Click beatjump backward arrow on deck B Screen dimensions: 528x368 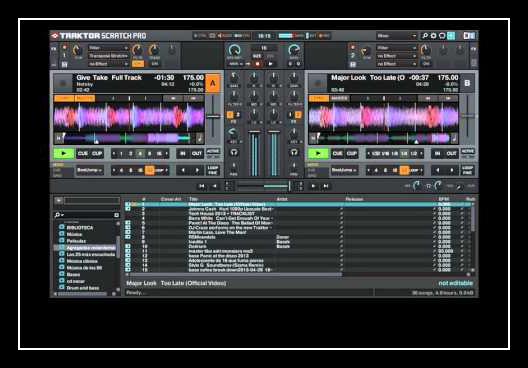pyautogui.click(x=437, y=170)
